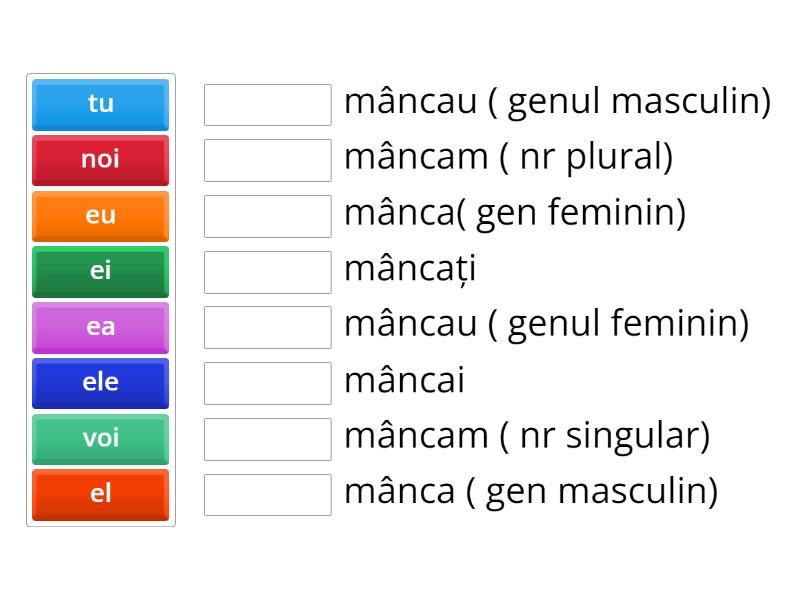The image size is (800, 600).
Task: Click the answer box beside "mâncau ( genul feminin)"
Action: [266, 326]
